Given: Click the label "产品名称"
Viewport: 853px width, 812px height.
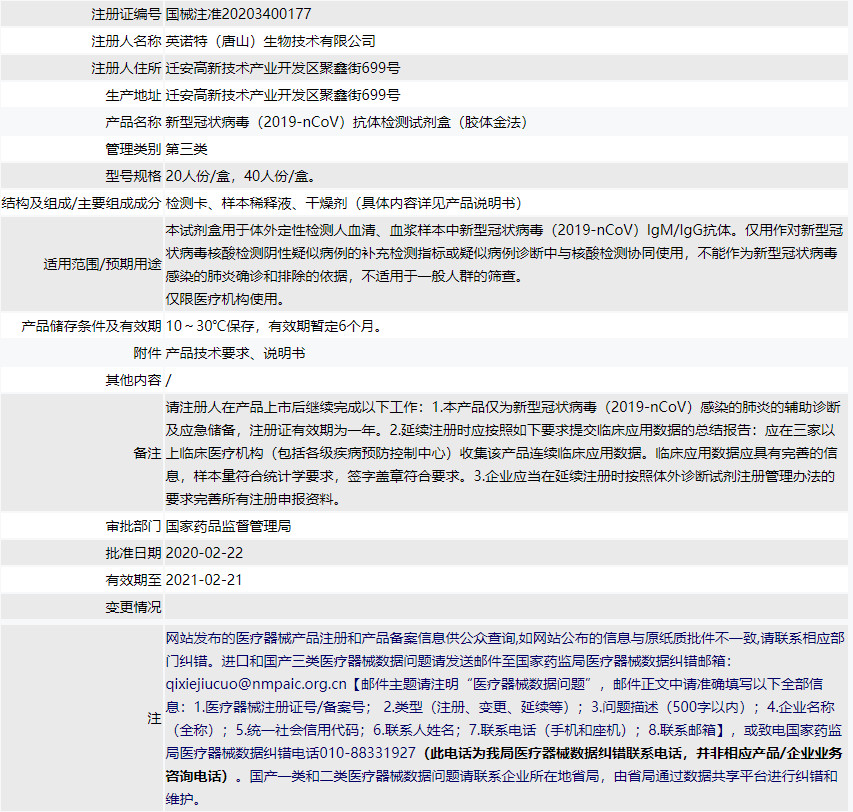Looking at the screenshot, I should pos(133,122).
